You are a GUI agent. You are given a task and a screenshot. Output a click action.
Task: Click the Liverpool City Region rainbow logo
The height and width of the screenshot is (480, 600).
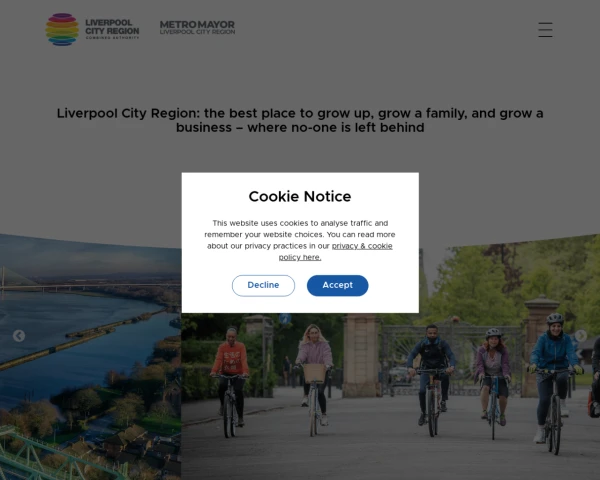point(62,29)
